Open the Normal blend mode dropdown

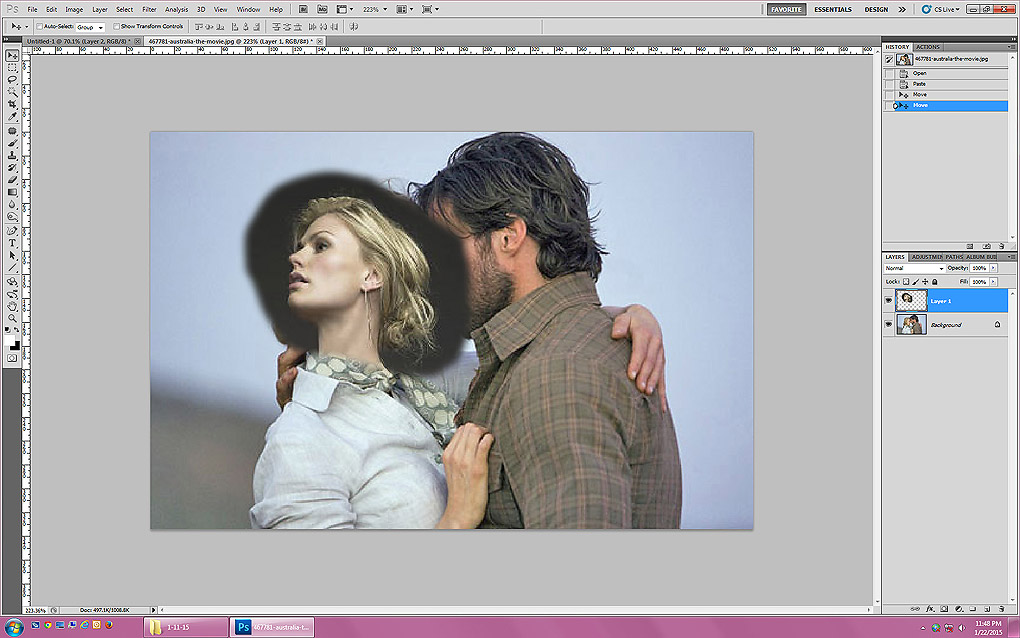[x=914, y=268]
